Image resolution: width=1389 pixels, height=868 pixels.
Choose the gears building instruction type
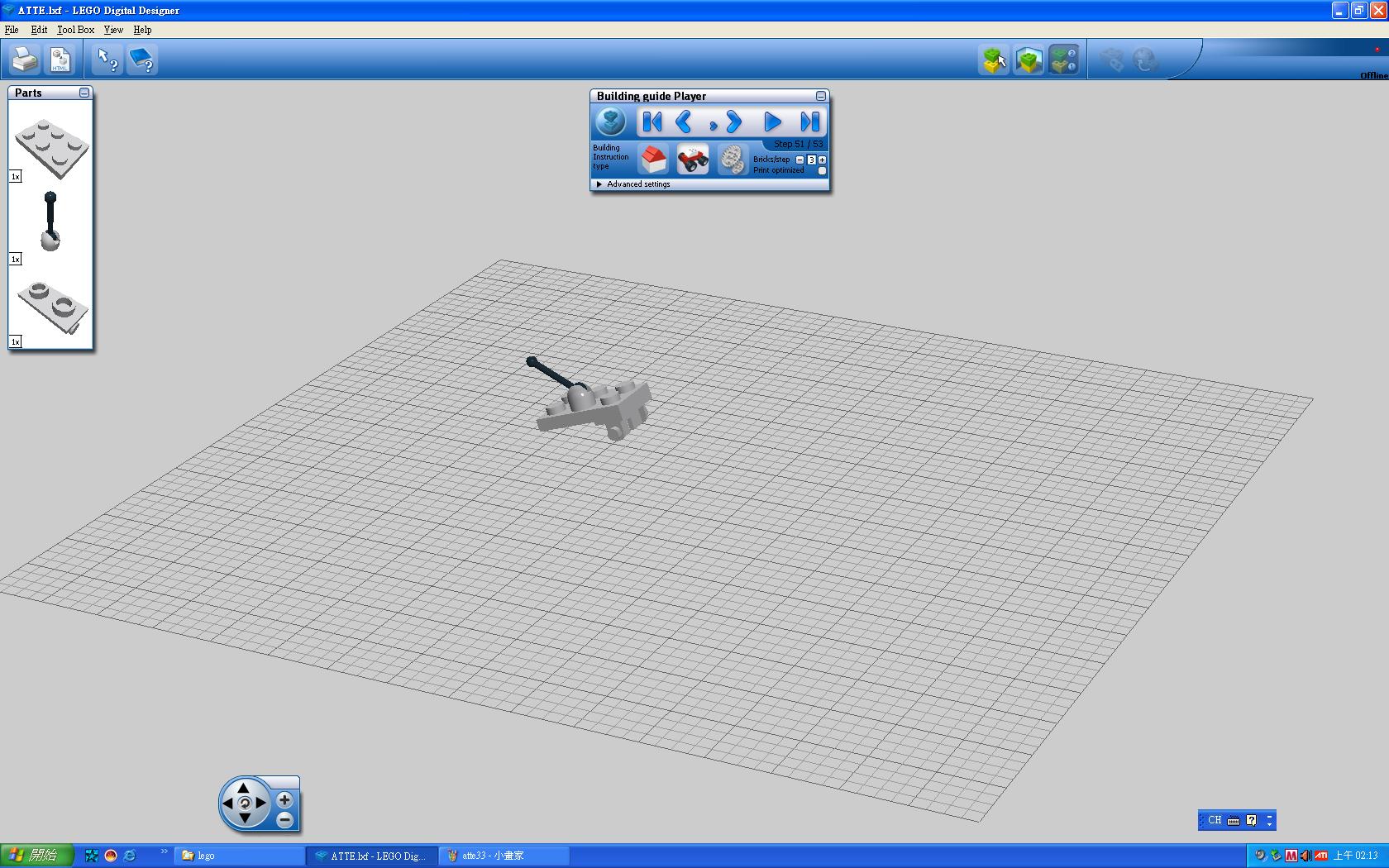click(732, 159)
